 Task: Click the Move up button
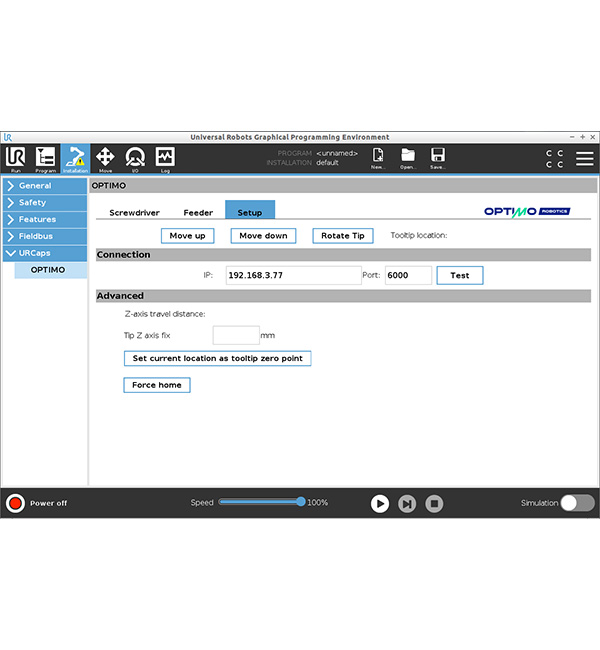[x=187, y=236]
